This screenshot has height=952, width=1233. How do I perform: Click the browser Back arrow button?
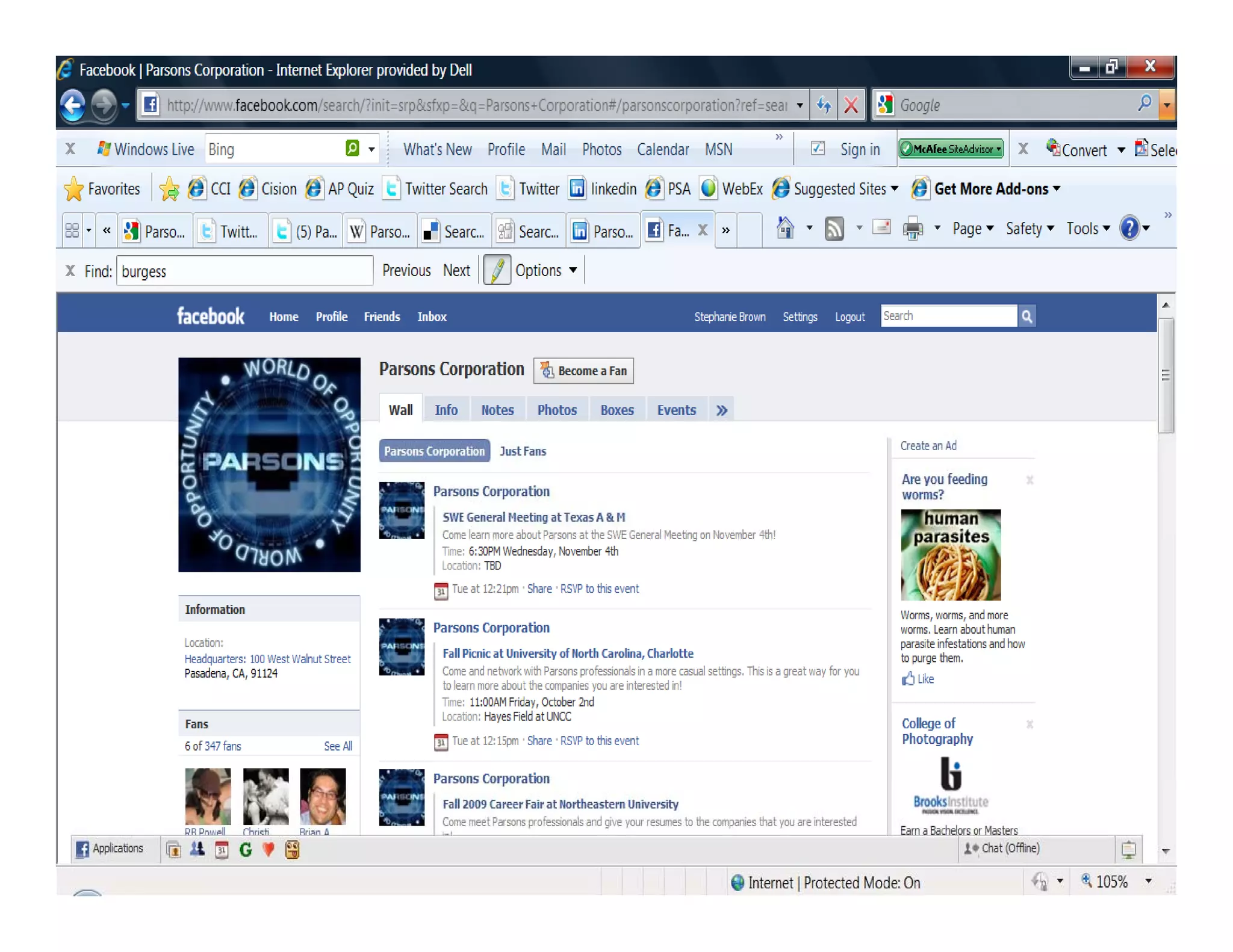[x=73, y=105]
